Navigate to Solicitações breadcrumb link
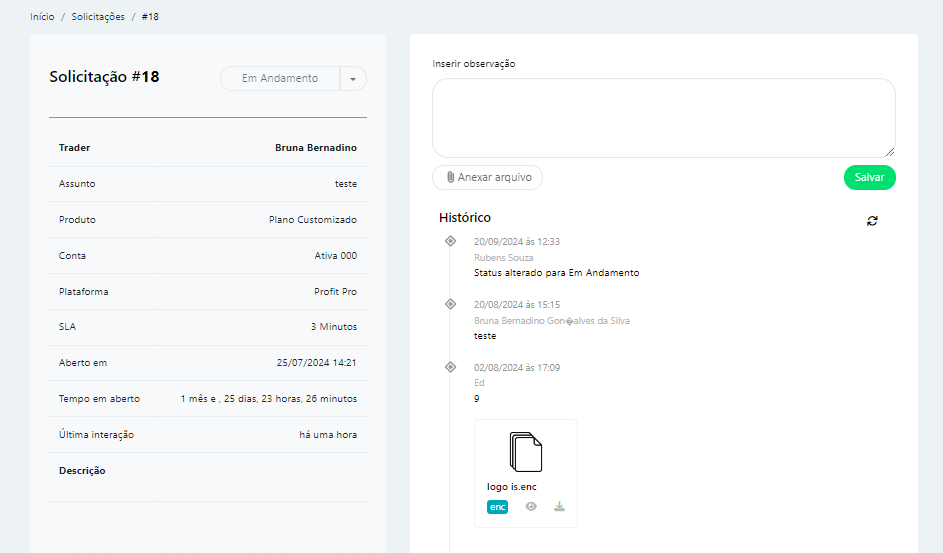This screenshot has height=553, width=943. click(x=98, y=17)
